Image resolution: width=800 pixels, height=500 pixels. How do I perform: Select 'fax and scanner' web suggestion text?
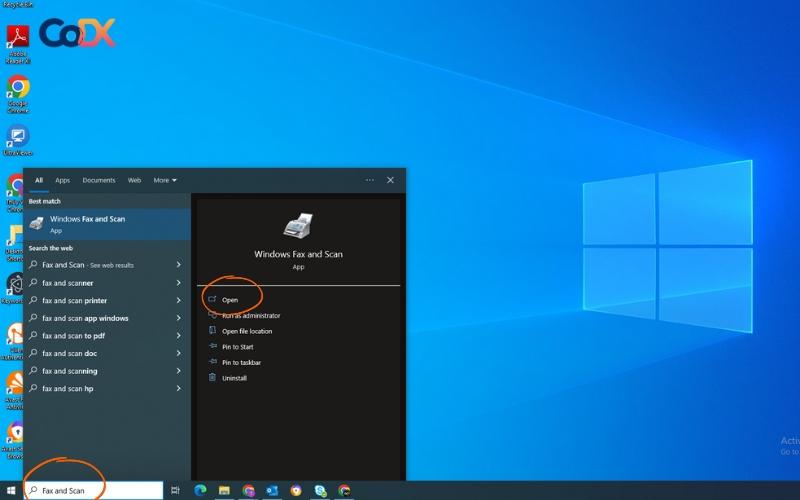(x=67, y=283)
